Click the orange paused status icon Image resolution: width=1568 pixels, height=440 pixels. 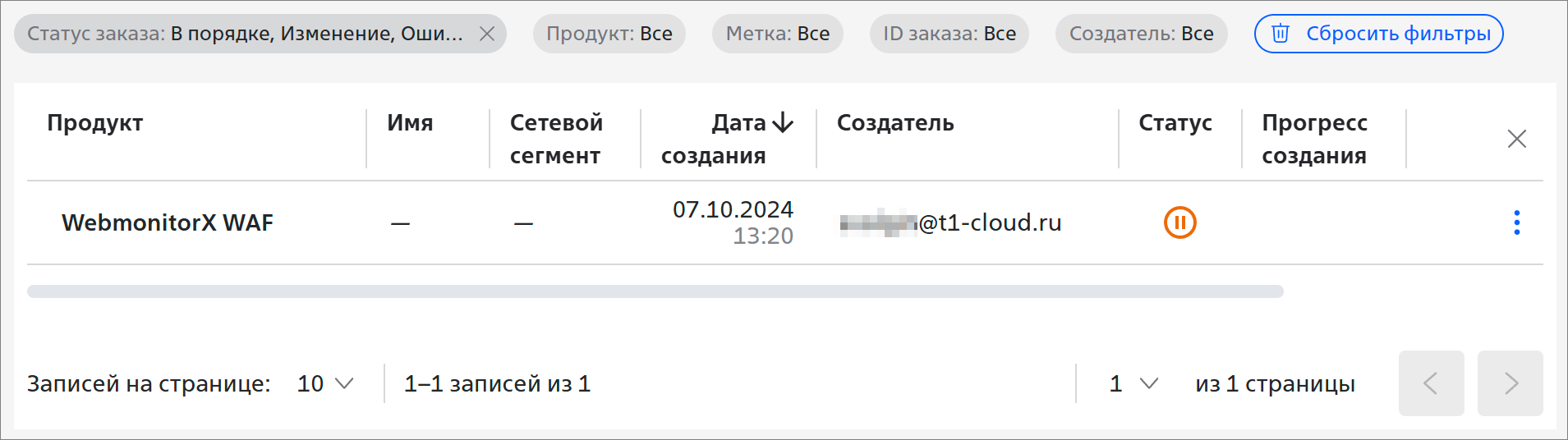point(1180,222)
